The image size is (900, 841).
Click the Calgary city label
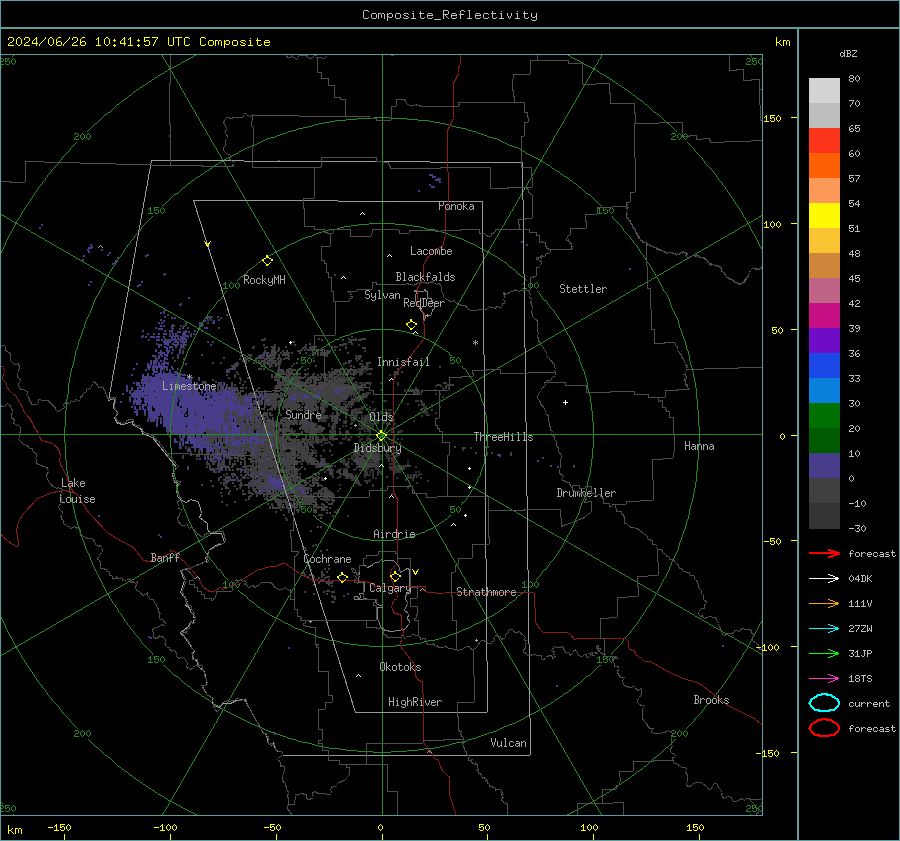(x=390, y=588)
